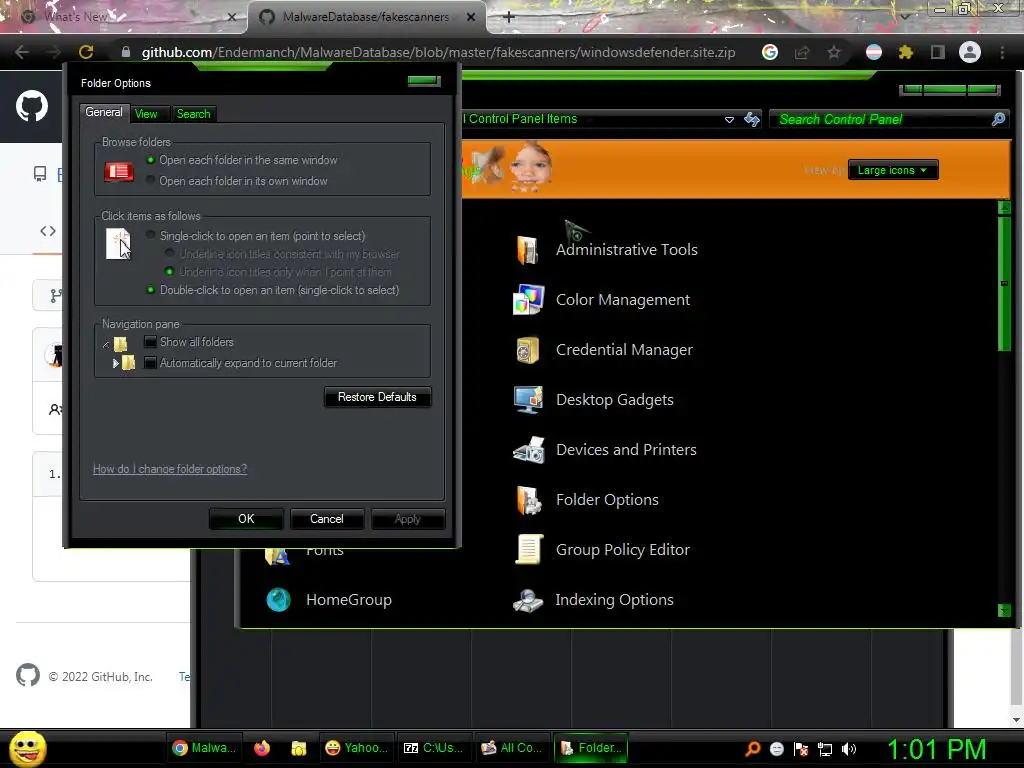Open Firefox from the taskbar
Viewport: 1024px width, 768px height.
click(262, 748)
